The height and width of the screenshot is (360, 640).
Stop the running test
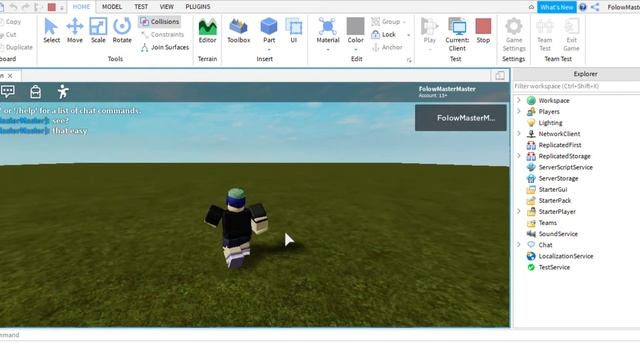(x=483, y=31)
